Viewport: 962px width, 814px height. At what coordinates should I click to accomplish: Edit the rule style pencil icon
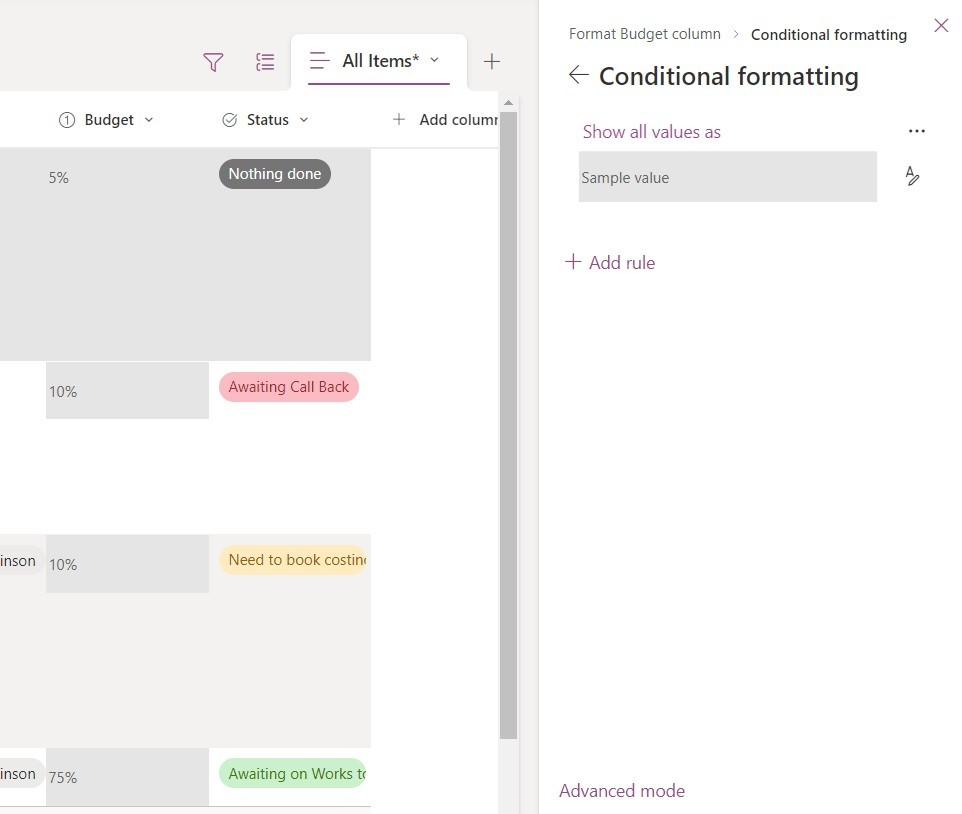point(912,175)
